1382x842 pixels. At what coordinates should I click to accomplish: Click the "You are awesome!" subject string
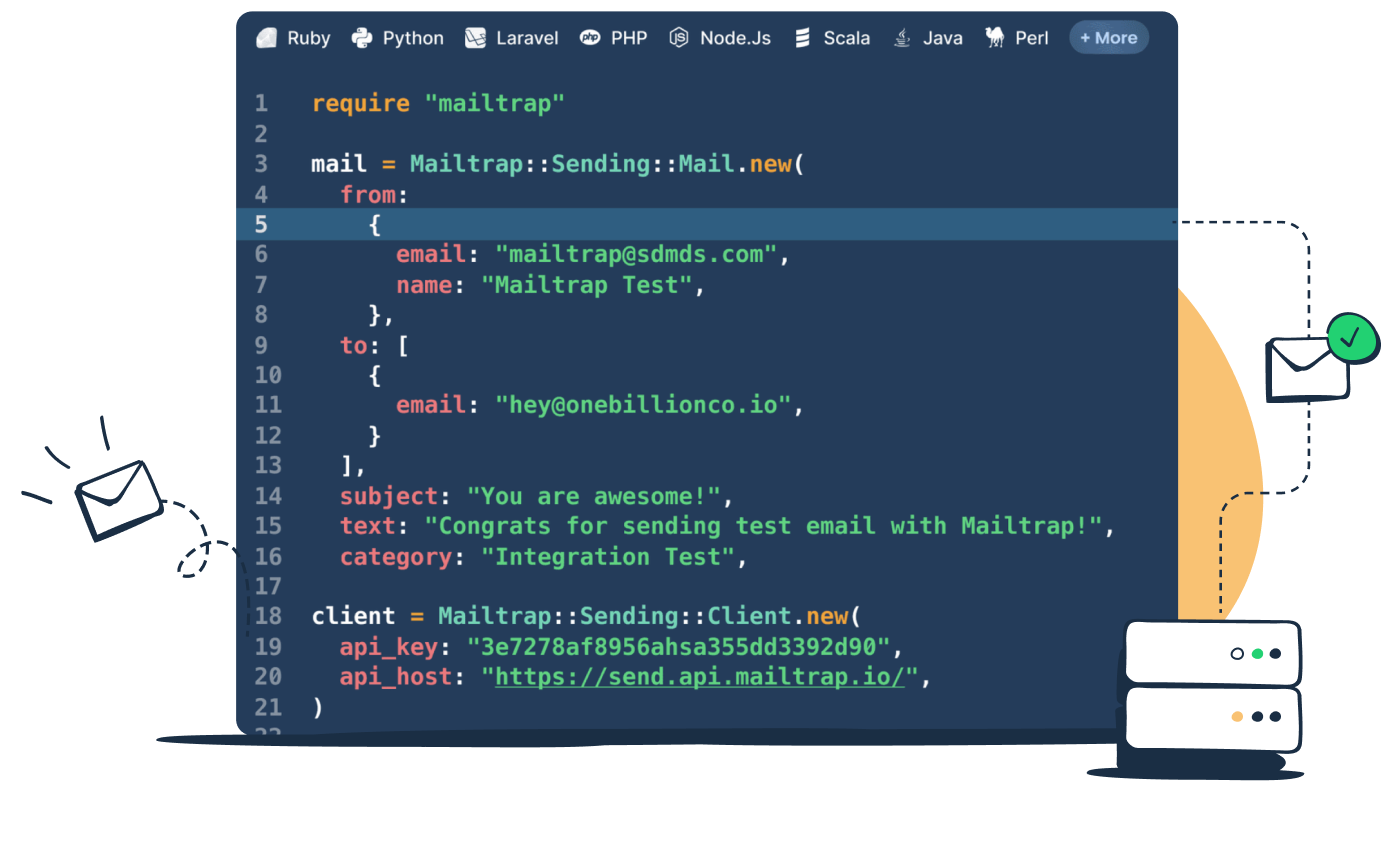coord(594,496)
